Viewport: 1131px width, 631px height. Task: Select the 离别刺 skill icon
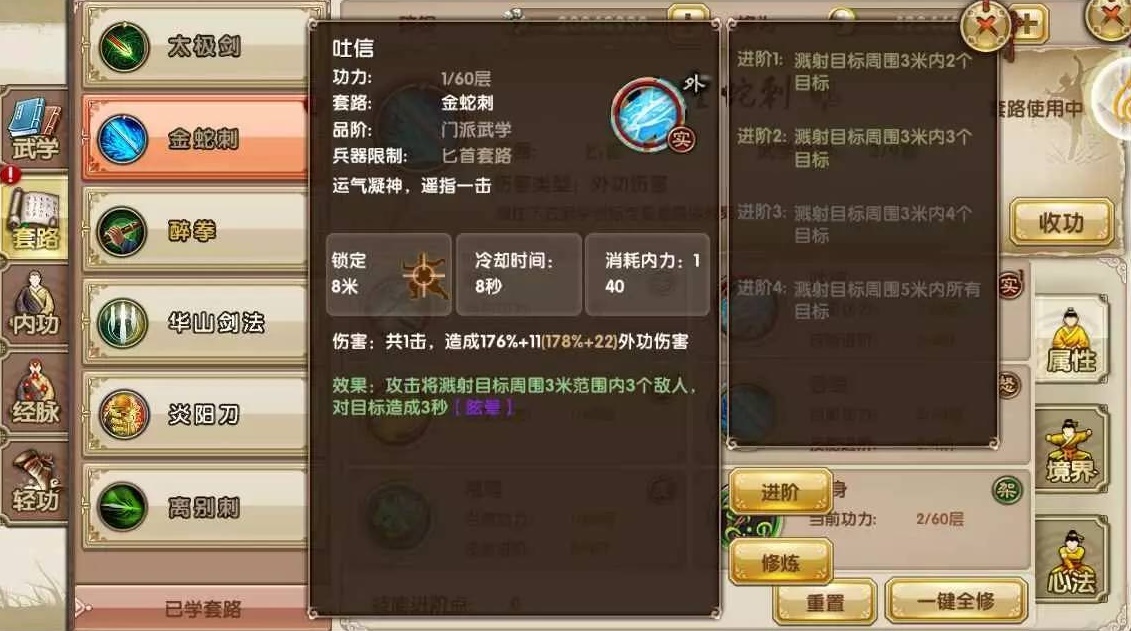point(123,506)
